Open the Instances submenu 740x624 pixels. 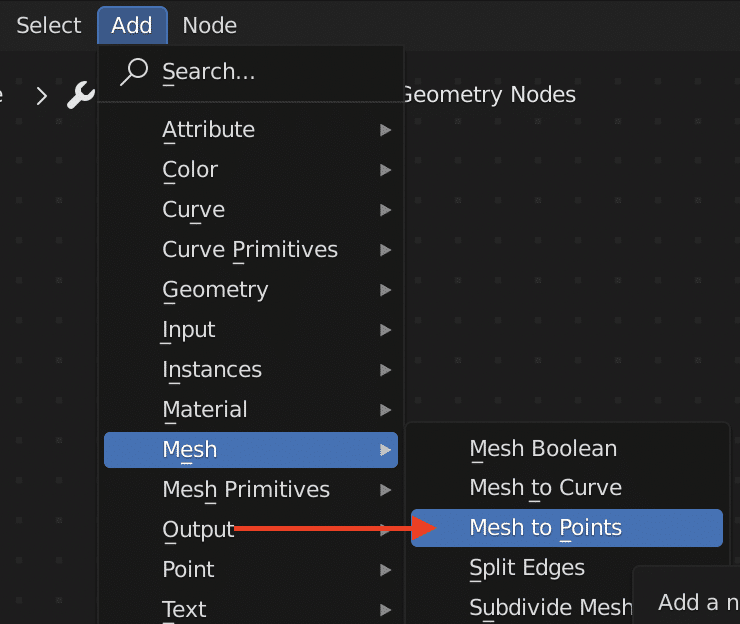point(251,370)
